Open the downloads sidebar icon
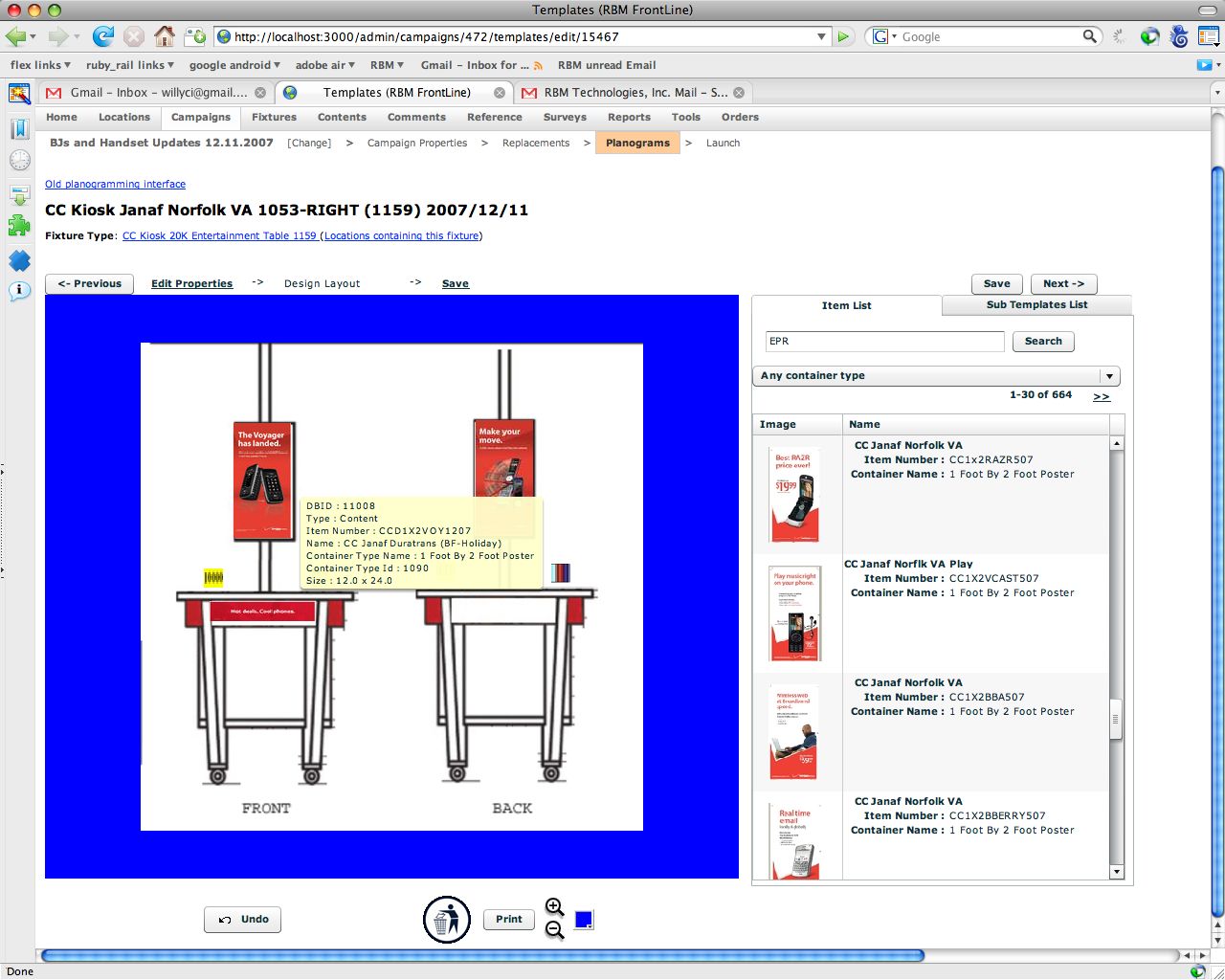This screenshot has width=1225, height=980. click(x=19, y=194)
